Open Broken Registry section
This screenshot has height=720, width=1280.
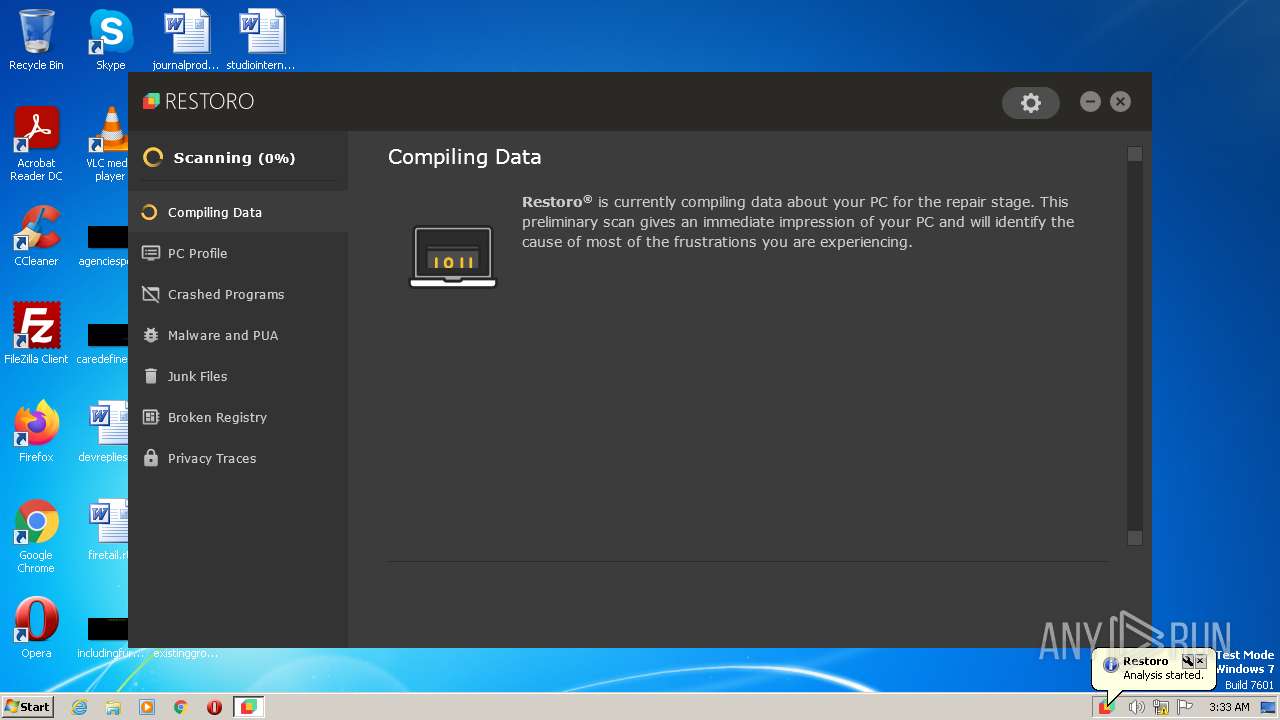coord(238,417)
